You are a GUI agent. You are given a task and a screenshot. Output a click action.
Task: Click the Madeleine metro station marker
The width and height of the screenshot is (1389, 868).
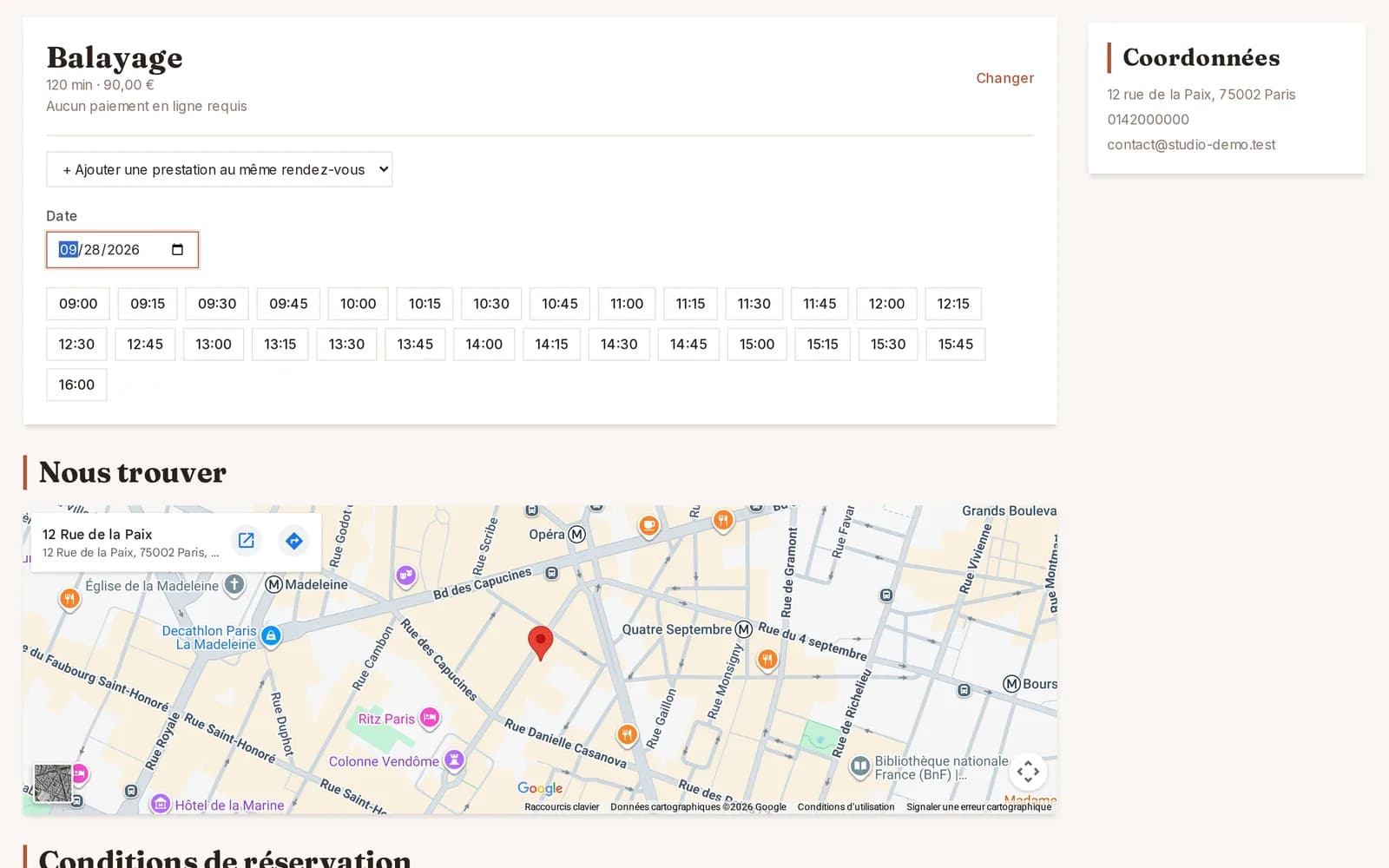point(274,585)
